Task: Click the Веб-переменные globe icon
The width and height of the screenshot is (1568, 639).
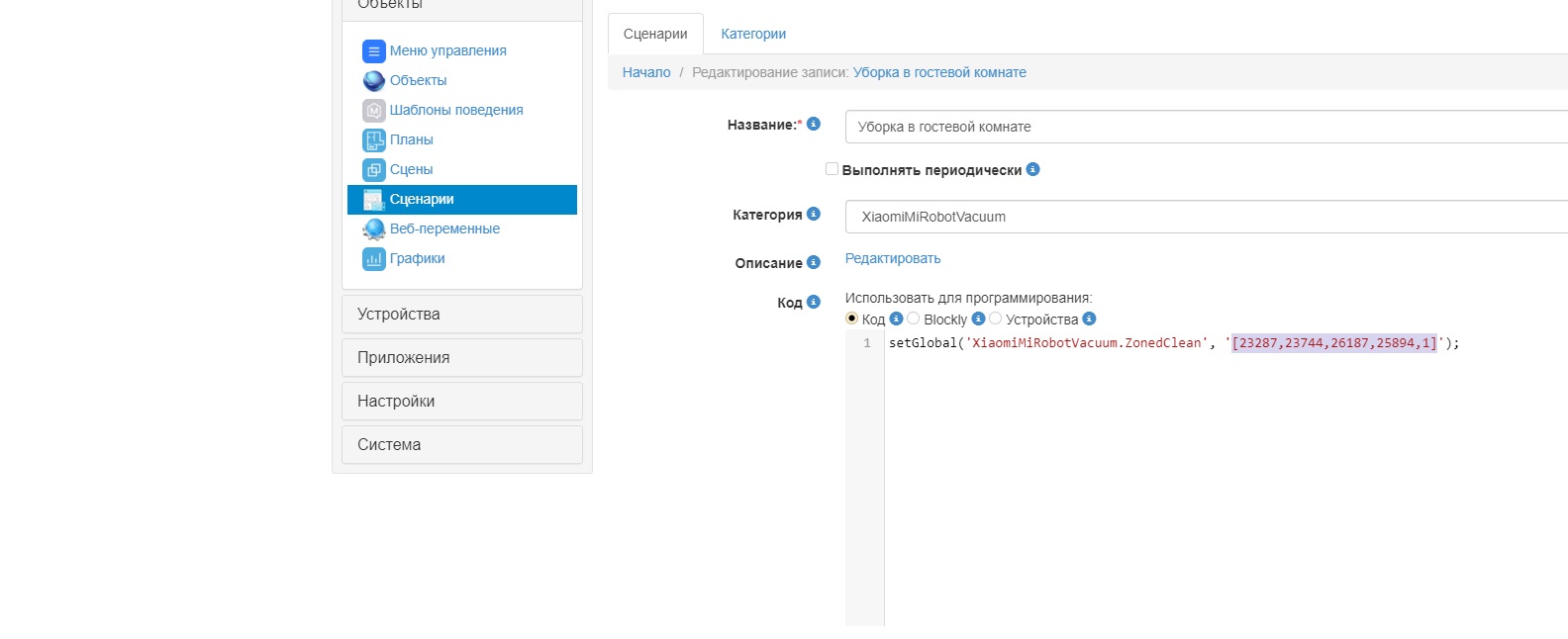Action: (373, 229)
